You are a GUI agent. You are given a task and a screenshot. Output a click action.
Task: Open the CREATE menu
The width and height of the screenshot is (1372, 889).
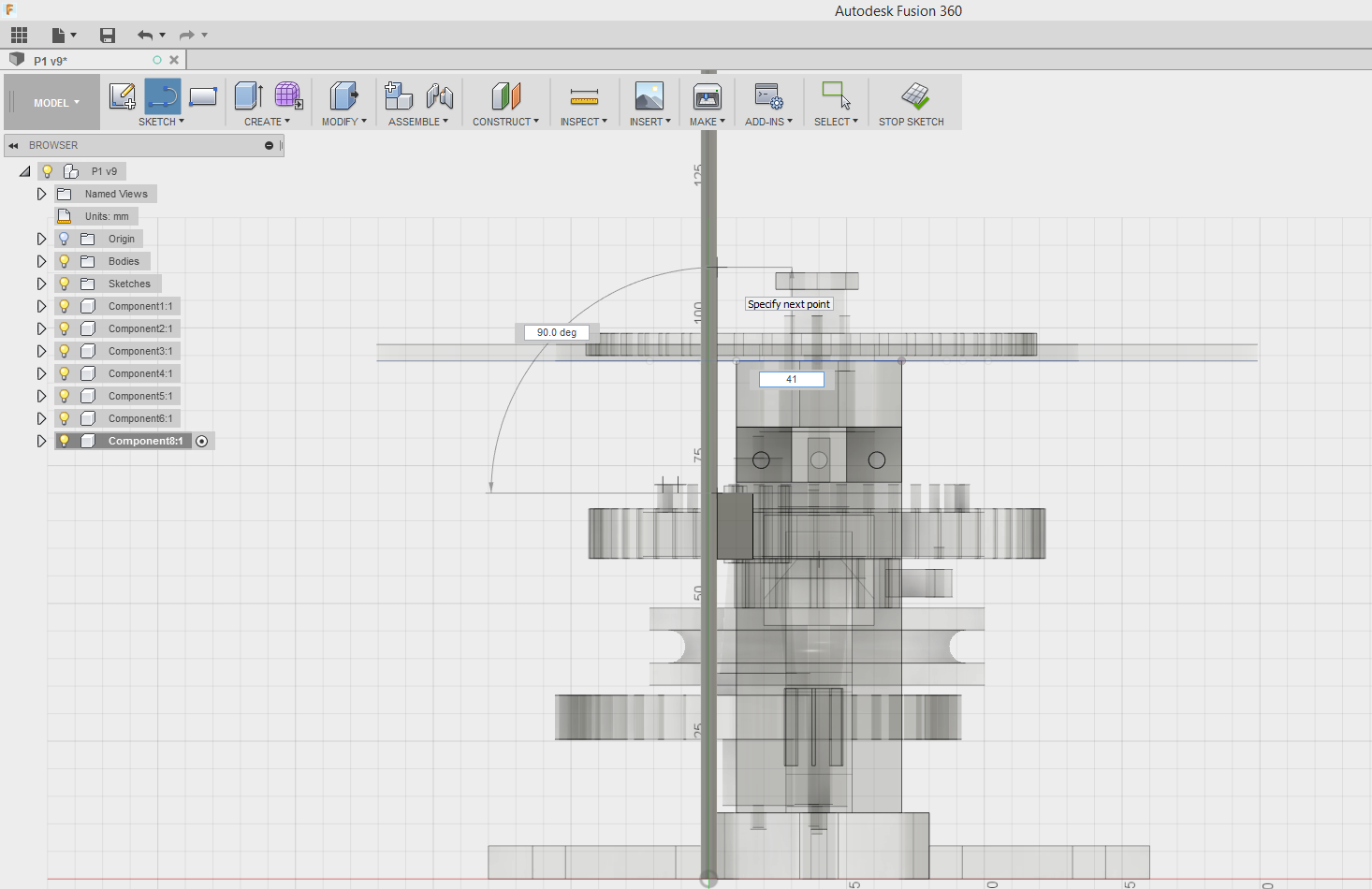point(267,122)
